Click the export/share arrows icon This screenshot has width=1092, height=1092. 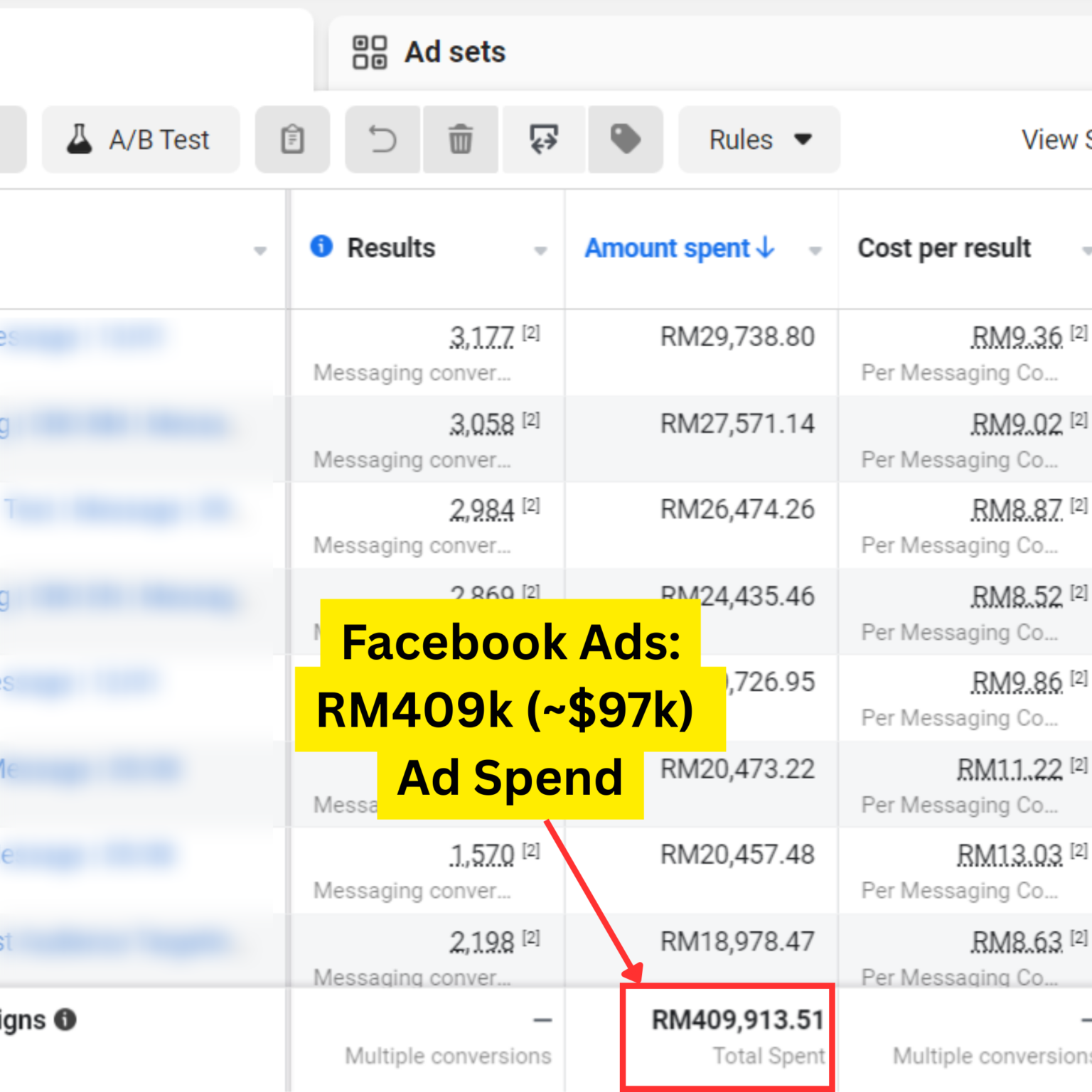coord(544,139)
